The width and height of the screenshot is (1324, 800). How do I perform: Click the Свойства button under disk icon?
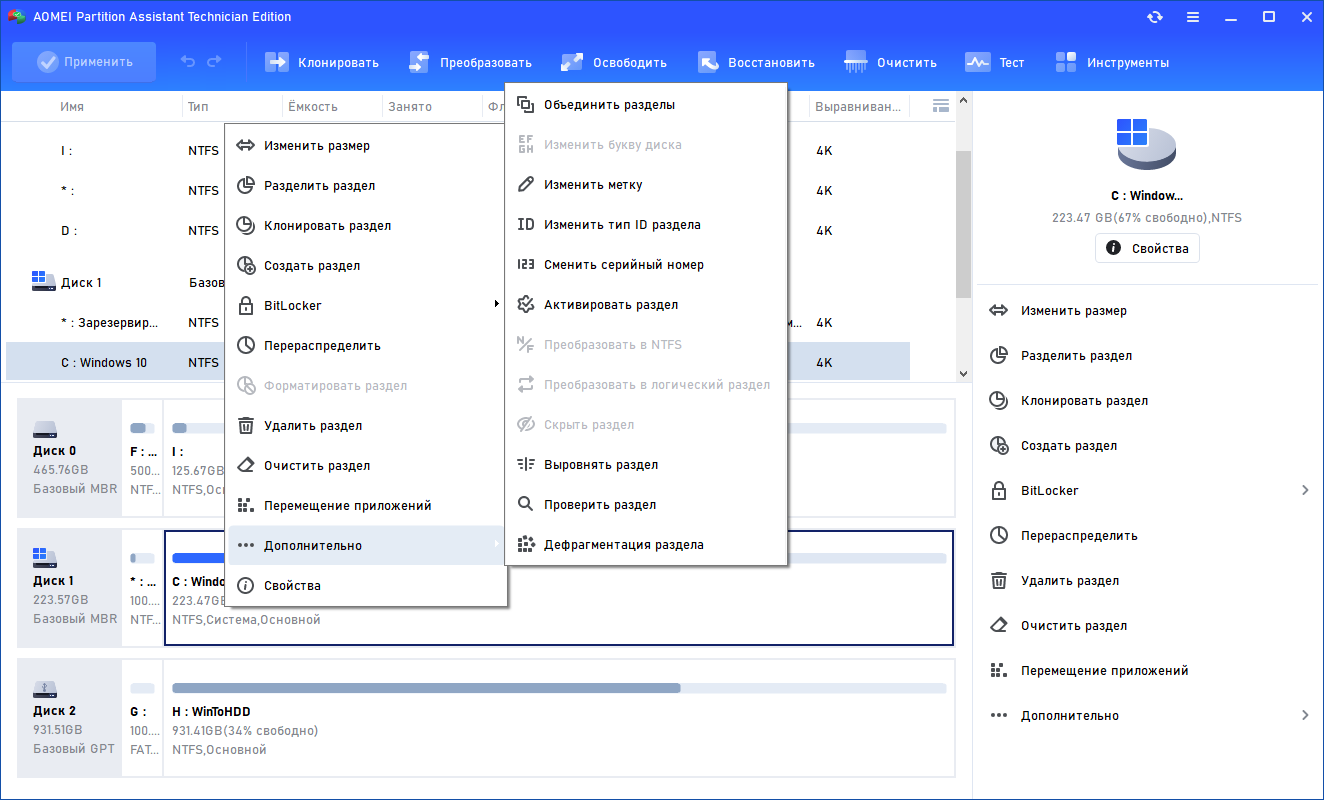1147,248
